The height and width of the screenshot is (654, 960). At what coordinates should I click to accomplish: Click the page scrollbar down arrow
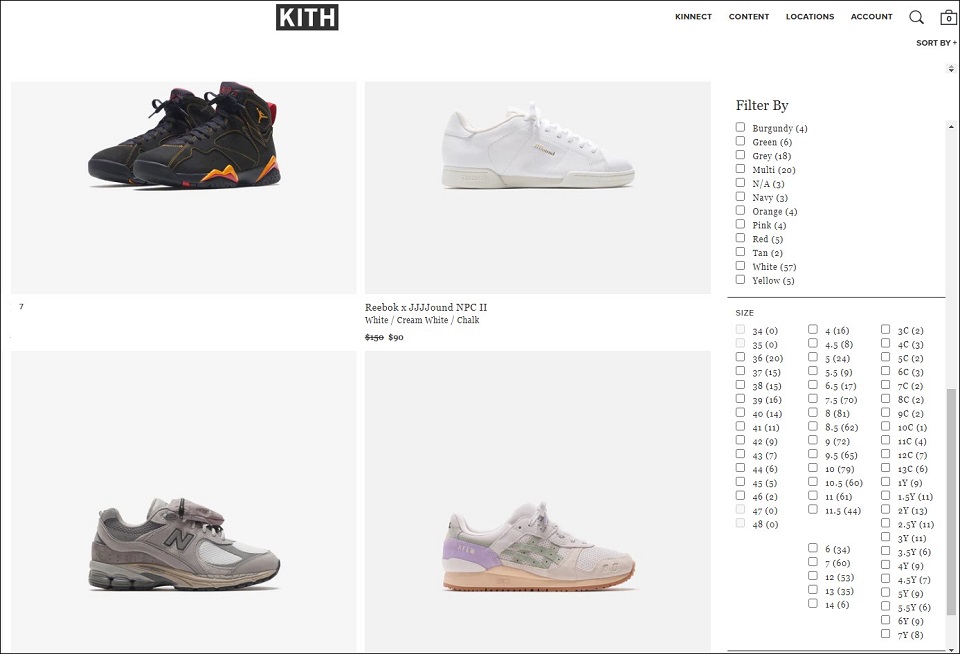pos(951,649)
